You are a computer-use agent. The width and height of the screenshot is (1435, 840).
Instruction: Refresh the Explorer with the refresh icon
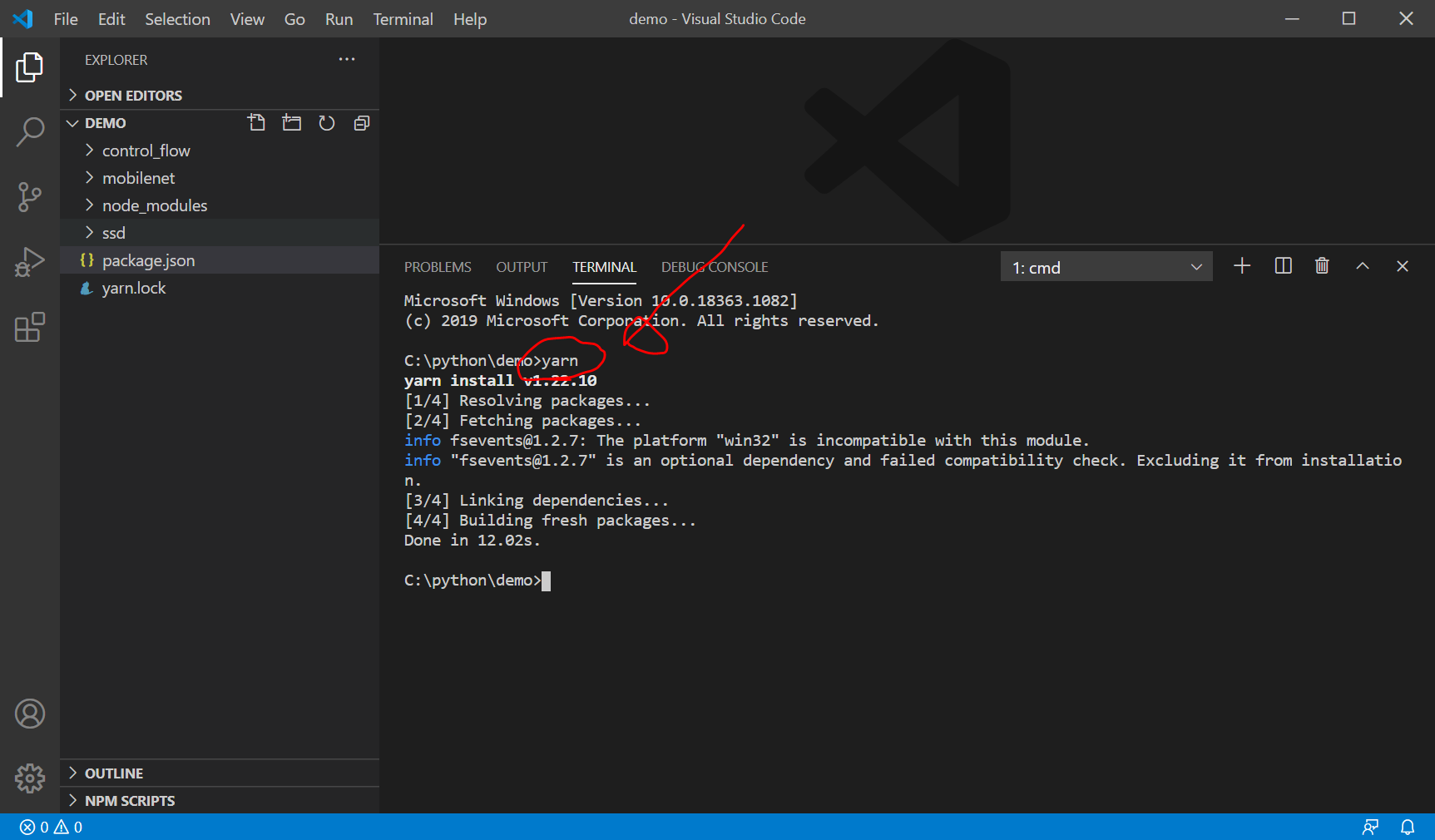327,123
